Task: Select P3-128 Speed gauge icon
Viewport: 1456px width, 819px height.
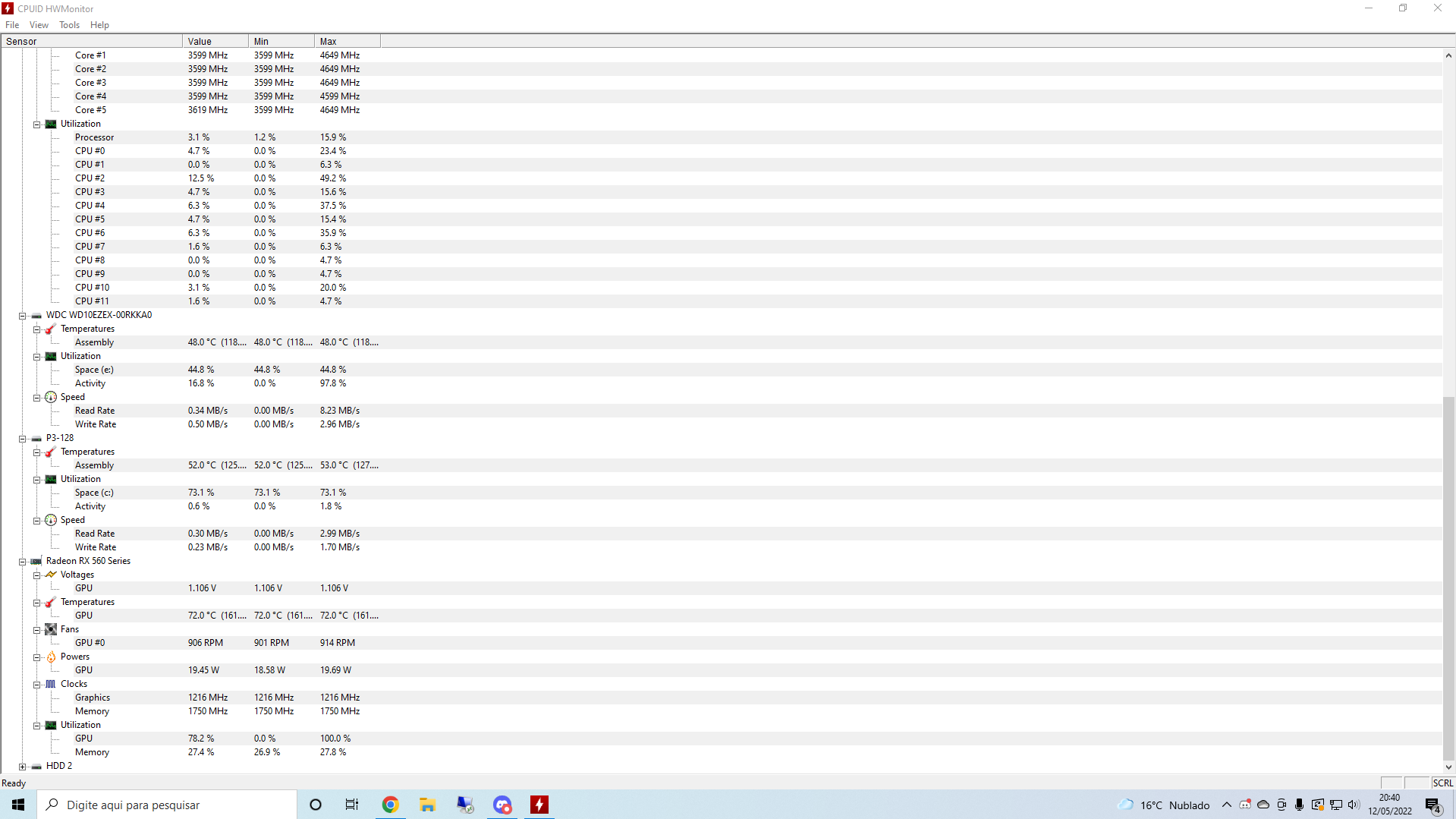Action: (x=51, y=520)
